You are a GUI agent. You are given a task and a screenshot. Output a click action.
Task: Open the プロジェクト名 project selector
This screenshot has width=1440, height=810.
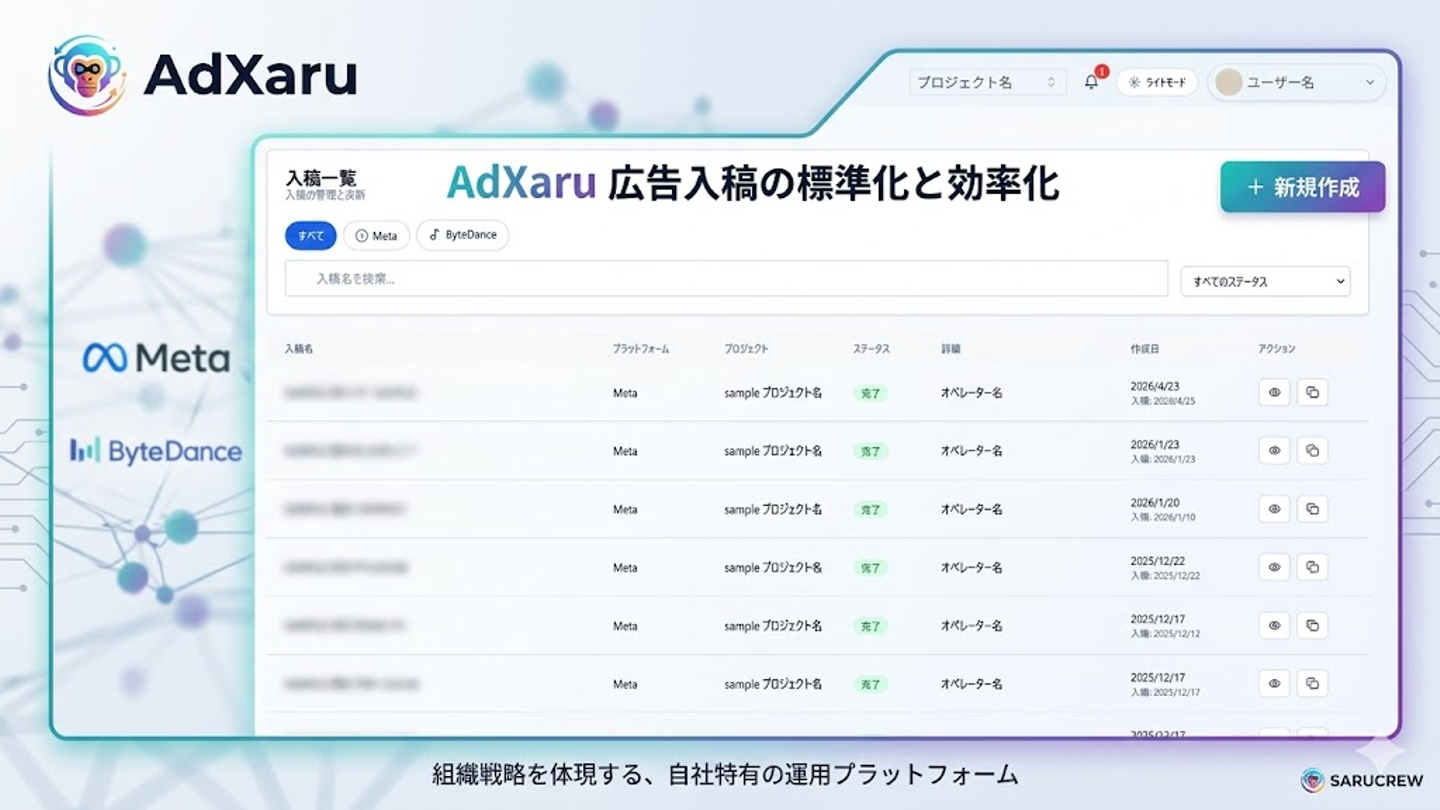click(987, 82)
